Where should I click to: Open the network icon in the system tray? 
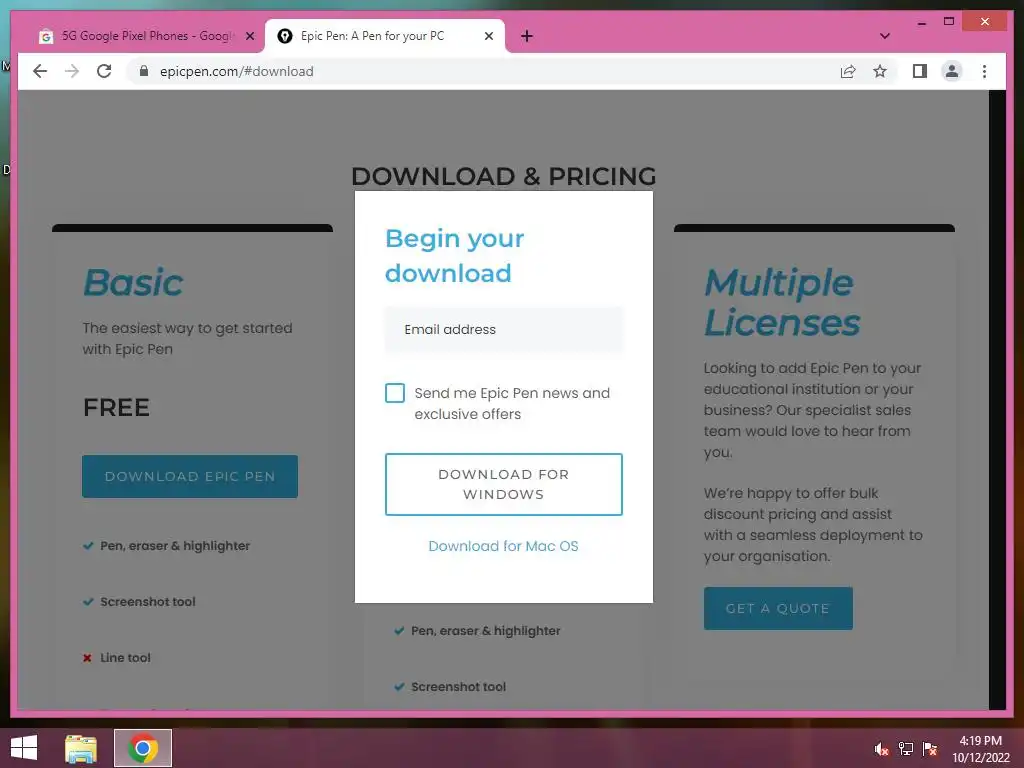[x=905, y=748]
